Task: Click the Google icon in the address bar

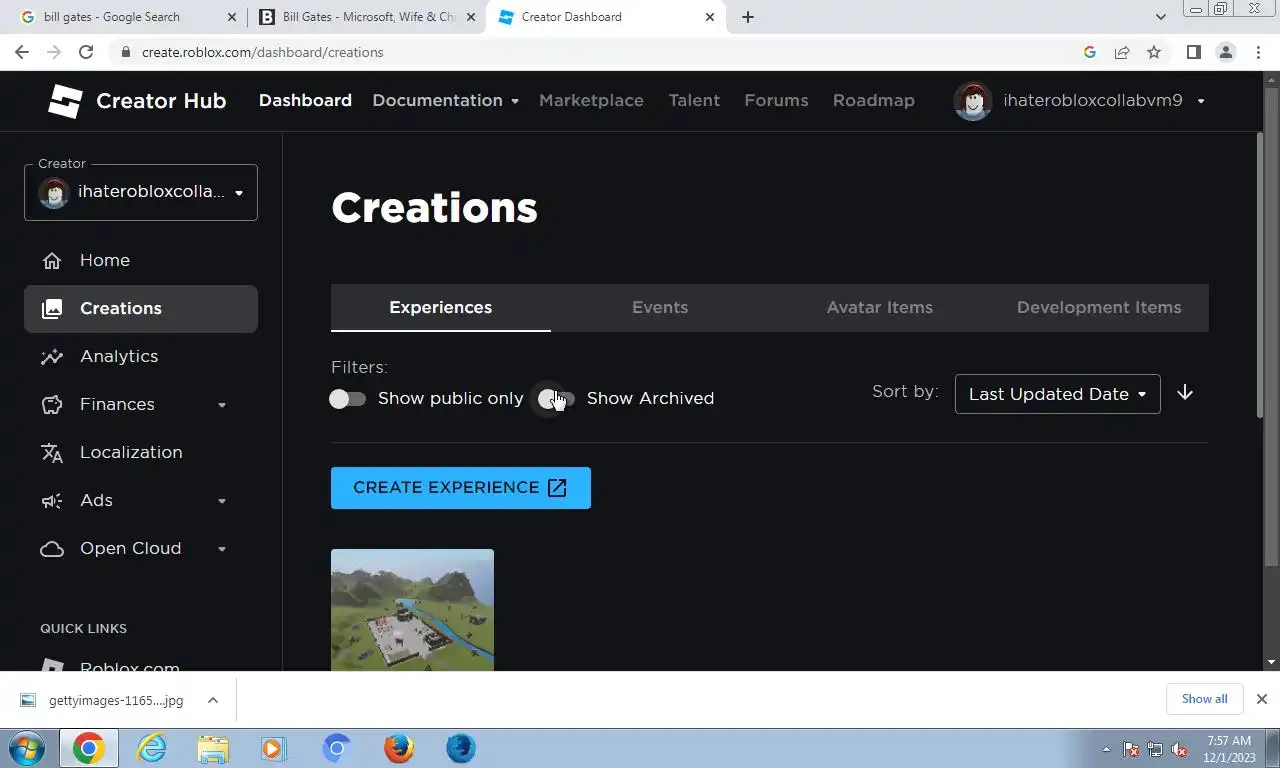Action: (1090, 52)
